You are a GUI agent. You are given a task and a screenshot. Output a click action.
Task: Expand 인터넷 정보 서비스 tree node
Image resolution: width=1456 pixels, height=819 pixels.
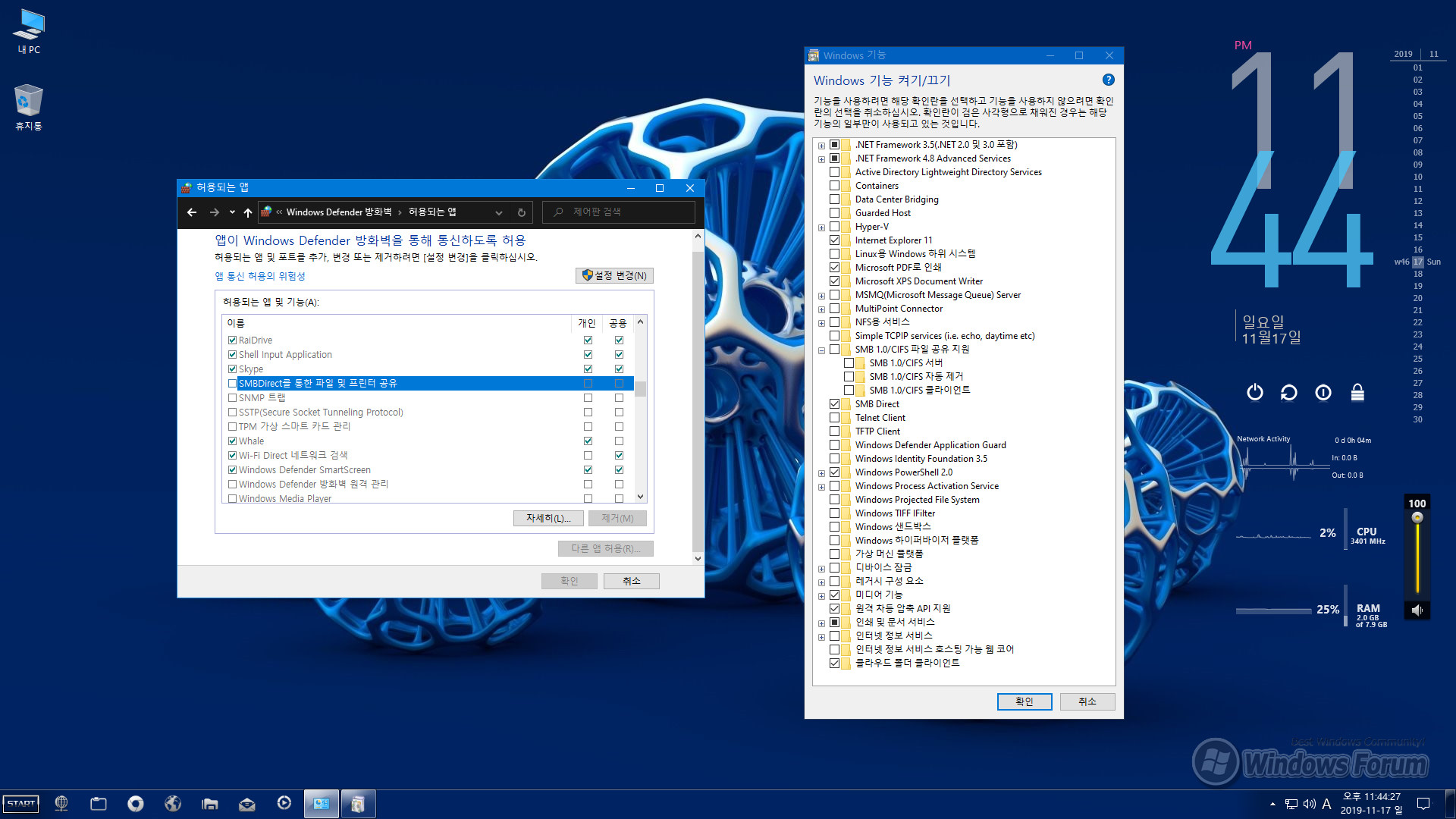[821, 637]
